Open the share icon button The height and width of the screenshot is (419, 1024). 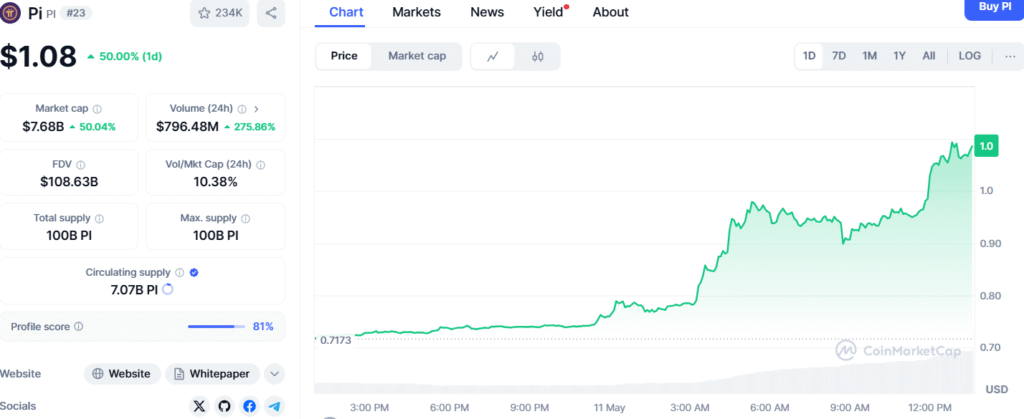(271, 13)
